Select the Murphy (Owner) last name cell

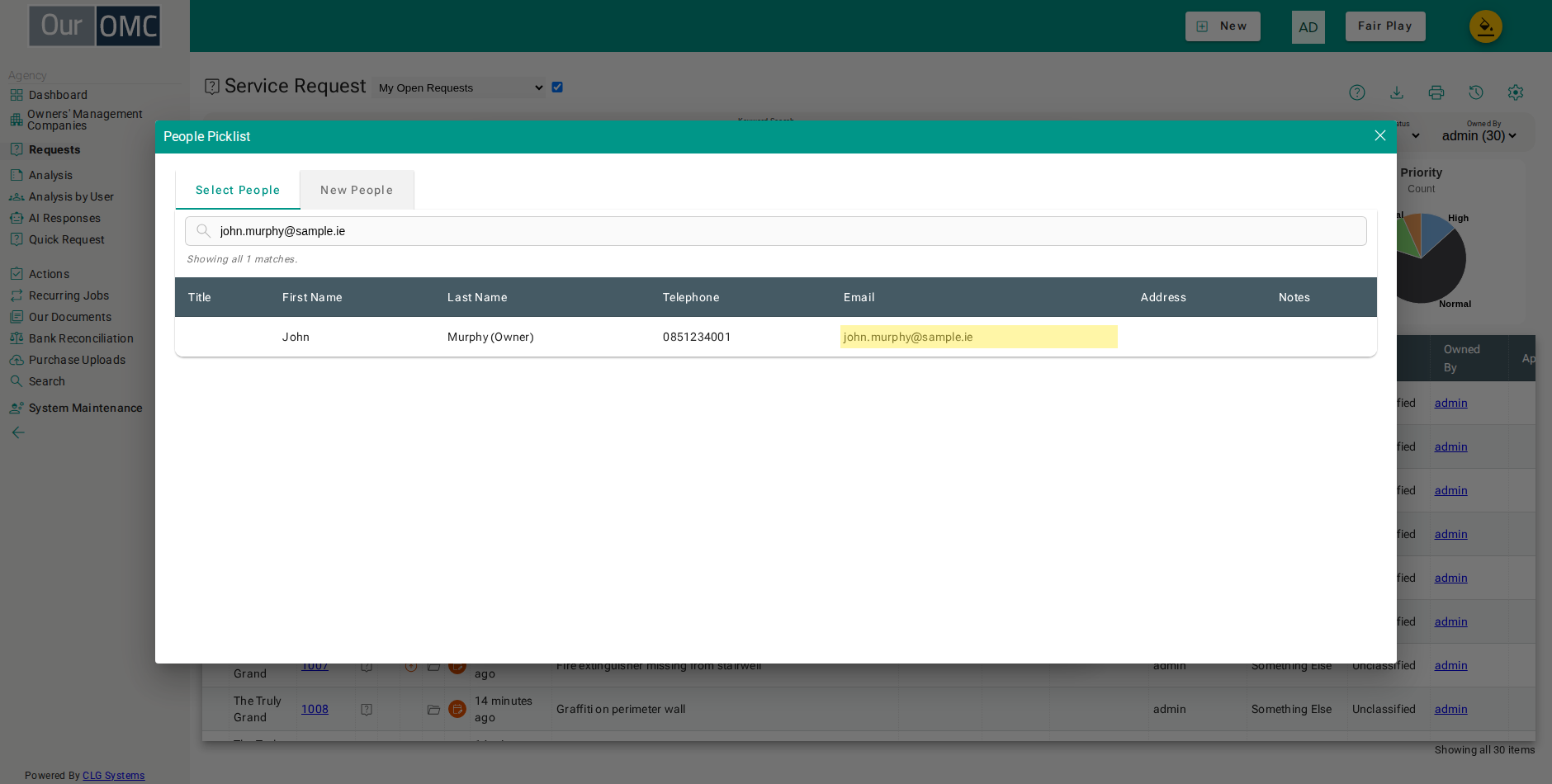pyautogui.click(x=490, y=337)
